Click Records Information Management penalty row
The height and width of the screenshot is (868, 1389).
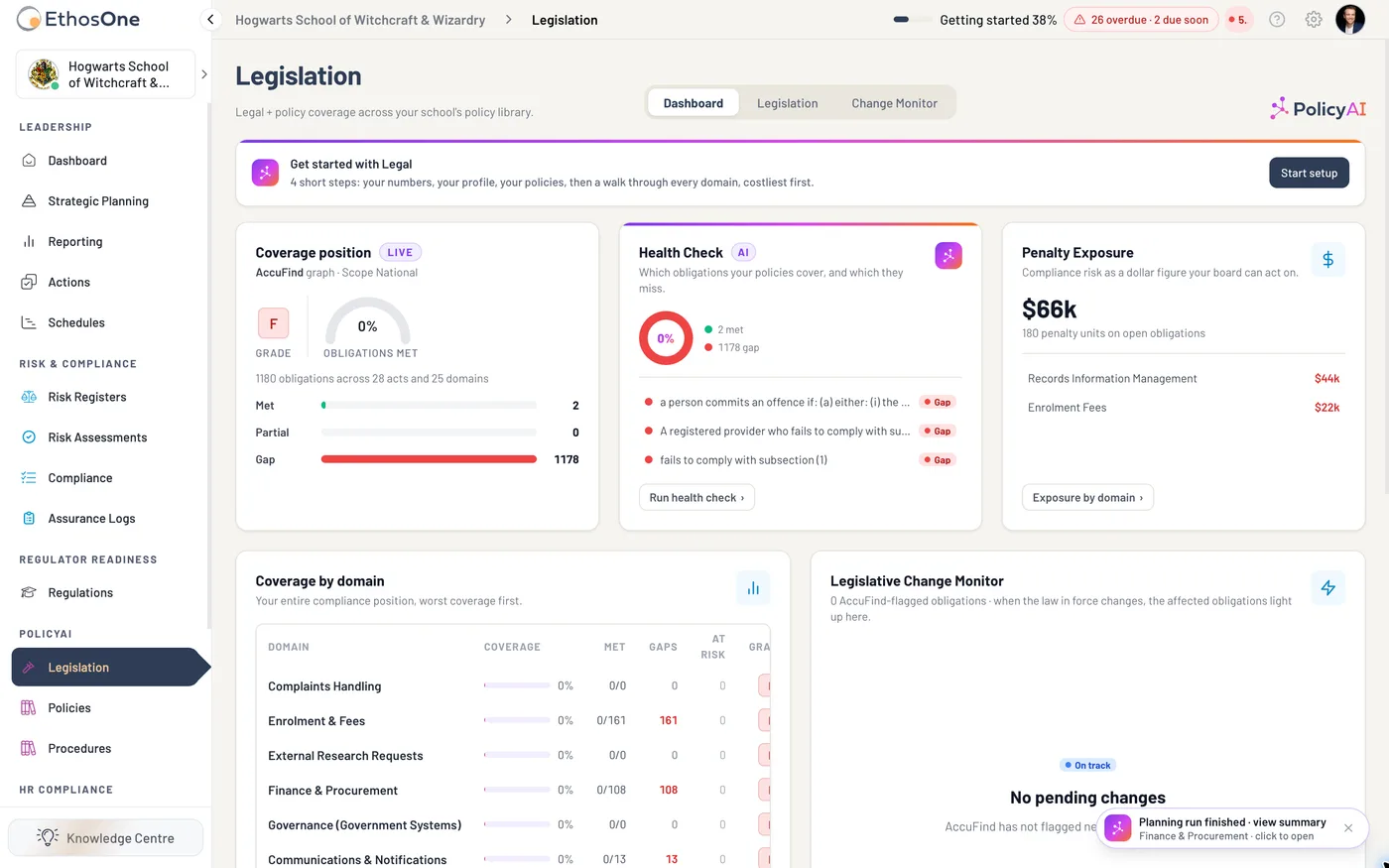pyautogui.click(x=1184, y=379)
